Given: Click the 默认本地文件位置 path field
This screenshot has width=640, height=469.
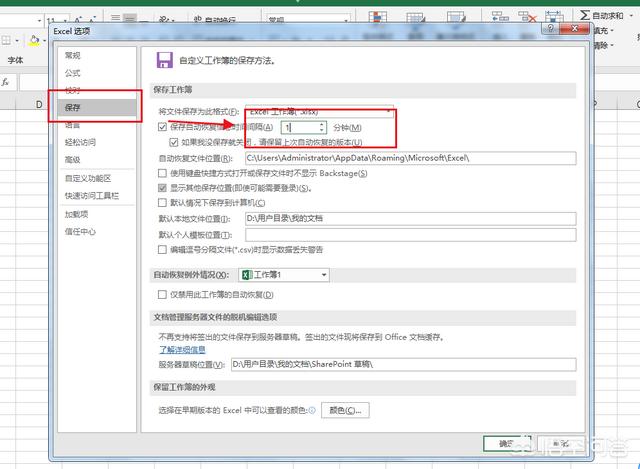Looking at the screenshot, I should (411, 218).
